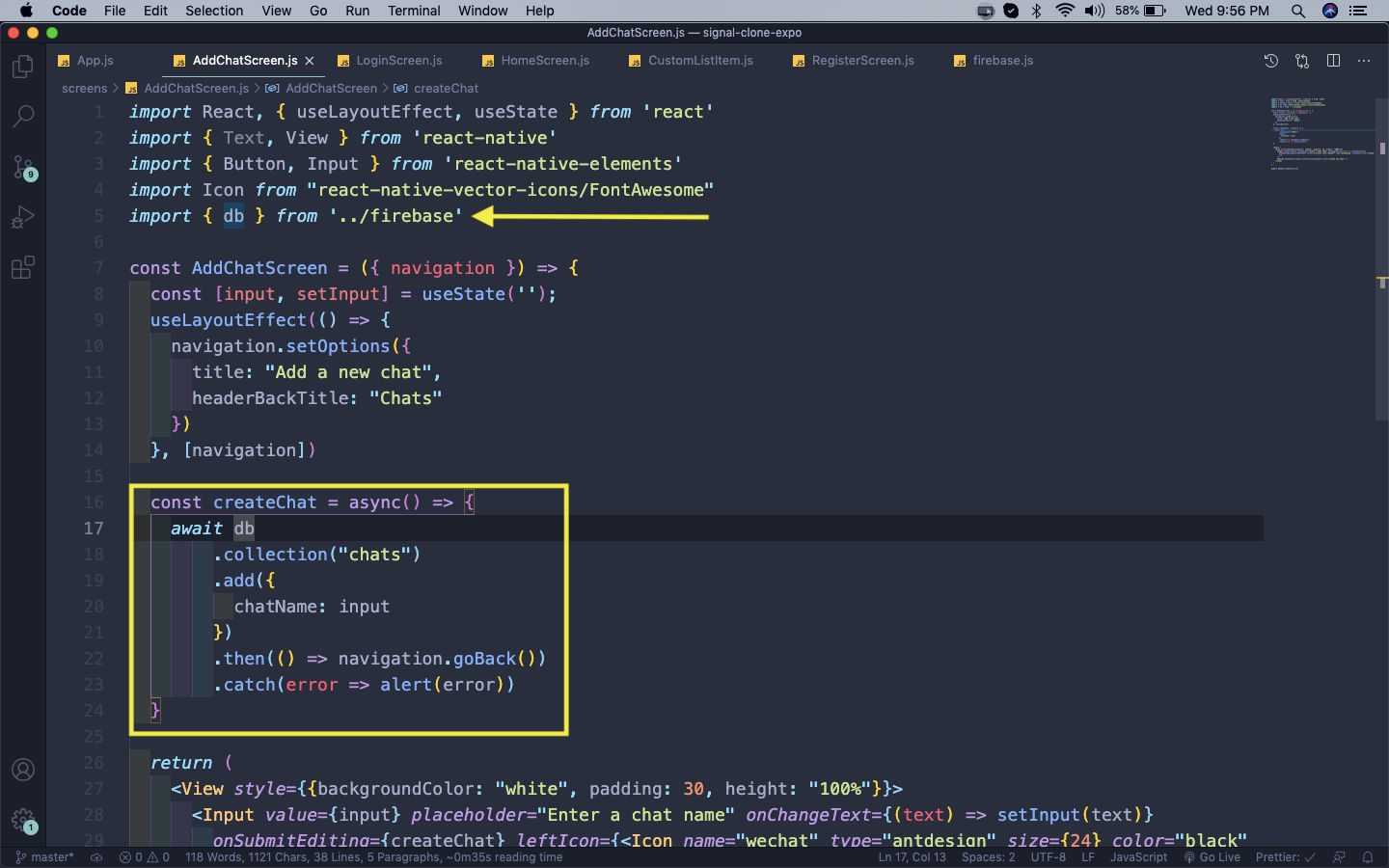This screenshot has height=868, width=1389.
Task: Click the master branch in status bar
Action: pyautogui.click(x=45, y=857)
